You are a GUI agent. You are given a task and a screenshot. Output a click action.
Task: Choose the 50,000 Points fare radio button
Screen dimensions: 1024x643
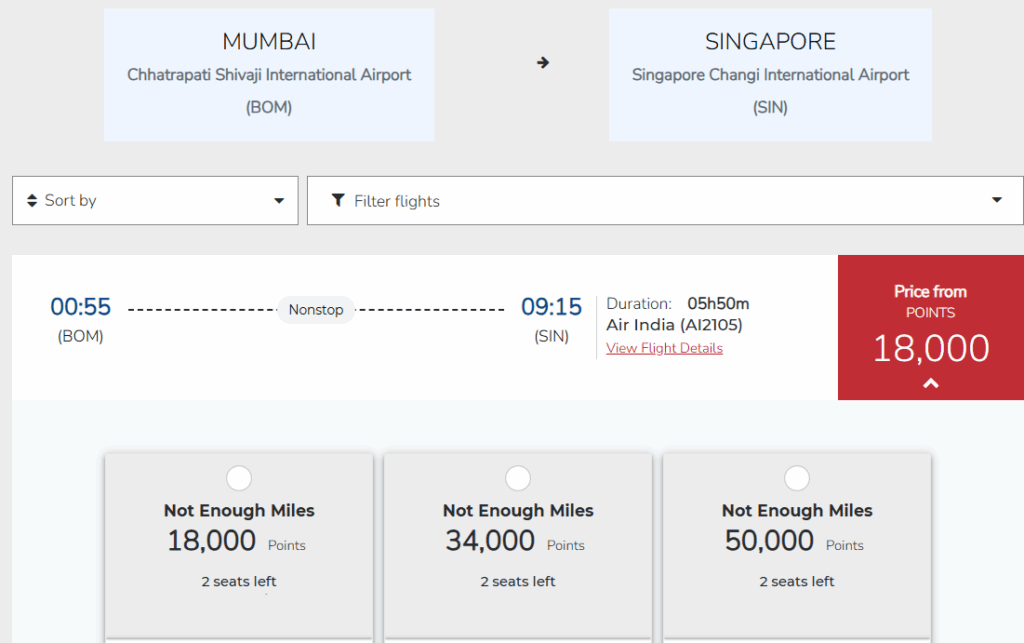click(797, 478)
